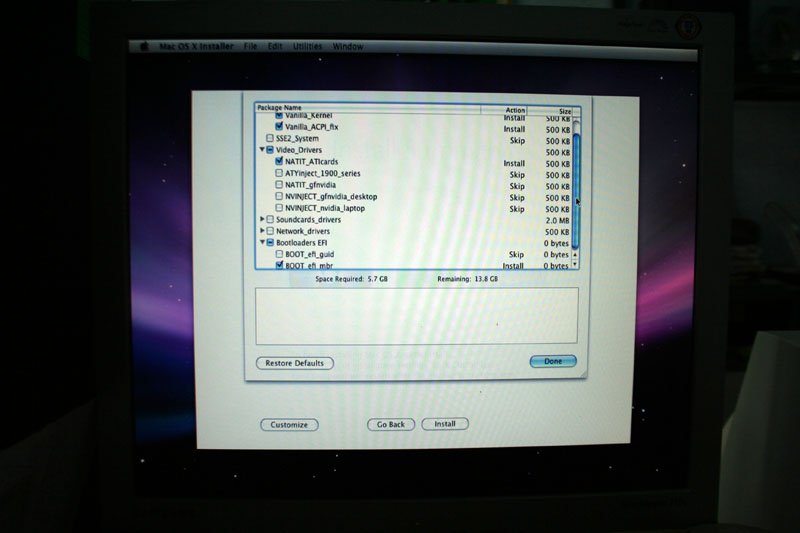Check NATIT_gfnvidia driver
Viewport: 800px width, 533px height.
pos(279,185)
